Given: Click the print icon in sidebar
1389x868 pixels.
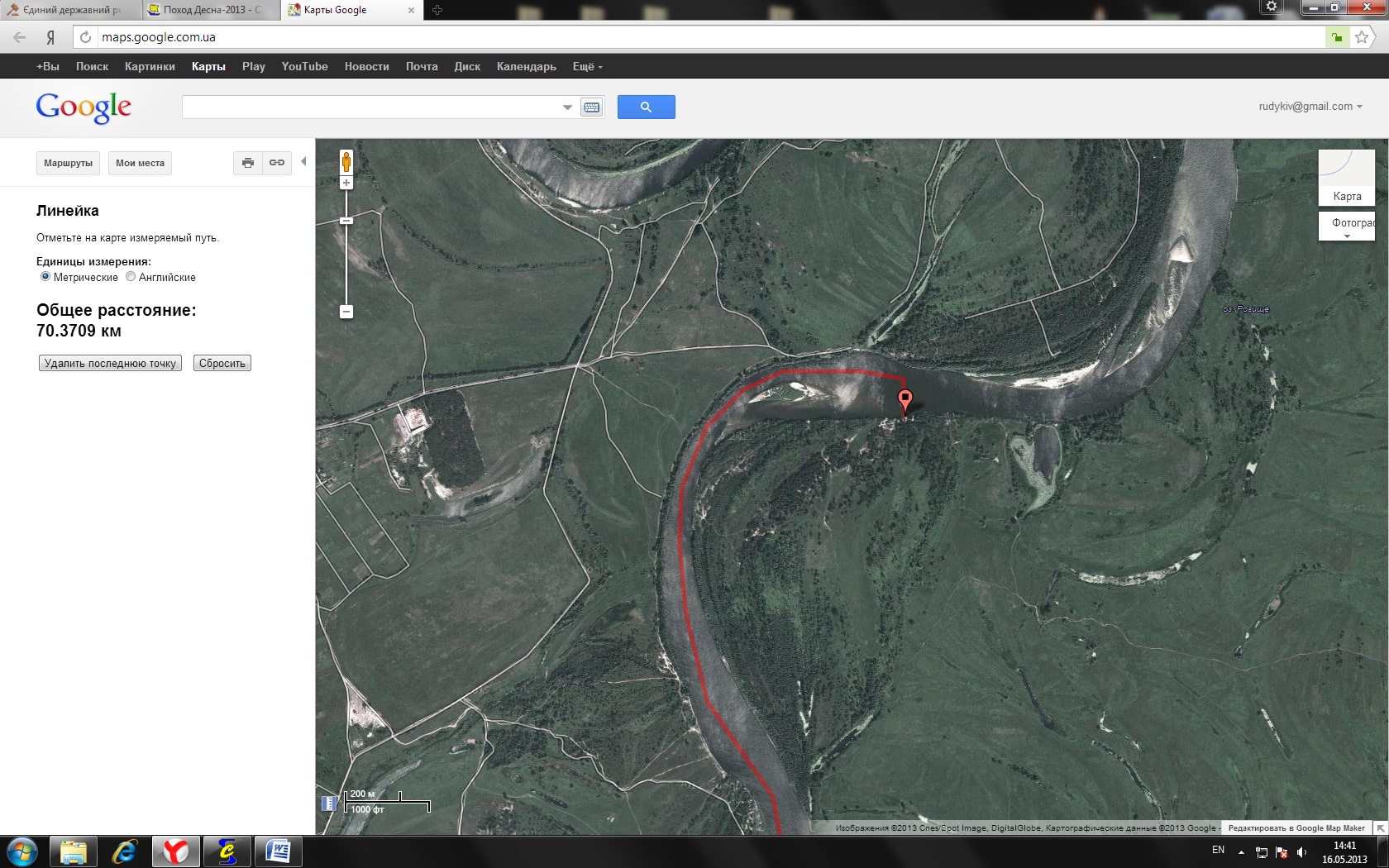Looking at the screenshot, I should tap(247, 163).
